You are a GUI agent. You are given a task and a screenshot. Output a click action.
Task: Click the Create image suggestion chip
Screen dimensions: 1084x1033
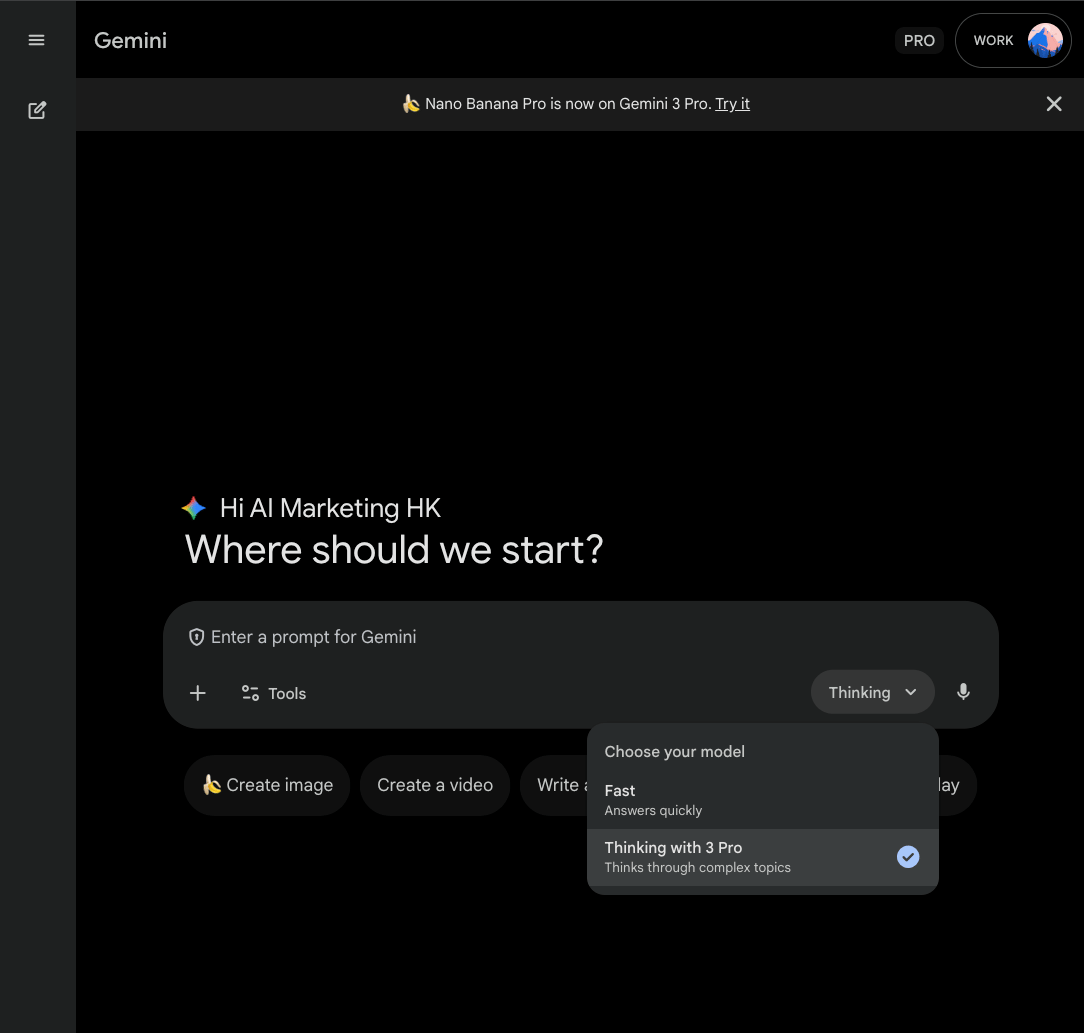pos(267,785)
